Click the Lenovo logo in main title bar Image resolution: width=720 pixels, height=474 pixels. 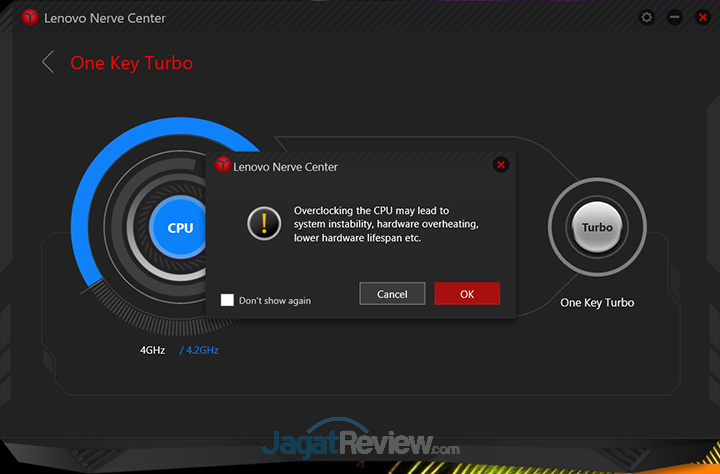[x=30, y=18]
